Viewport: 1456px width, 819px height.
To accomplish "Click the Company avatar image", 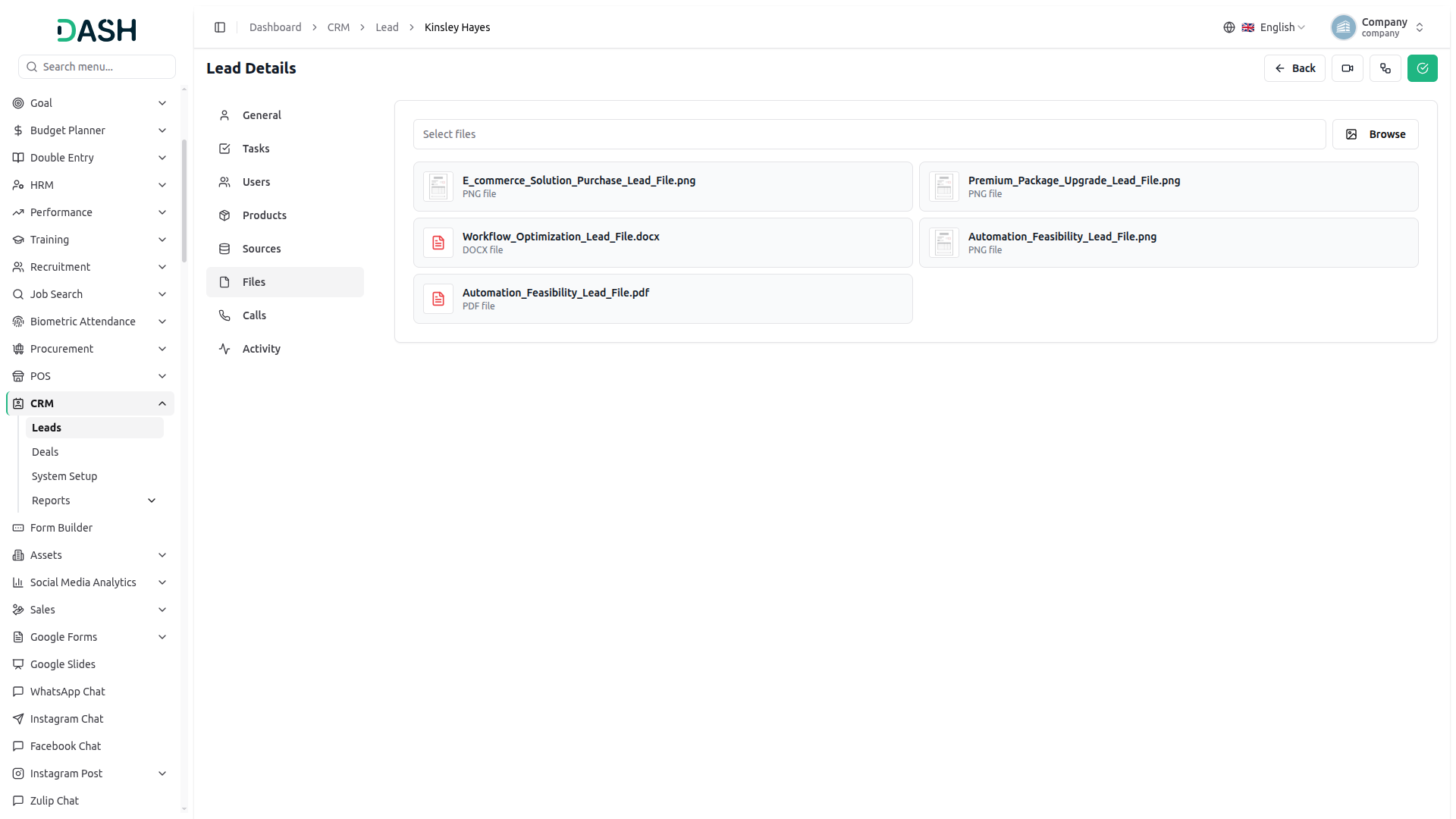I will coord(1343,27).
